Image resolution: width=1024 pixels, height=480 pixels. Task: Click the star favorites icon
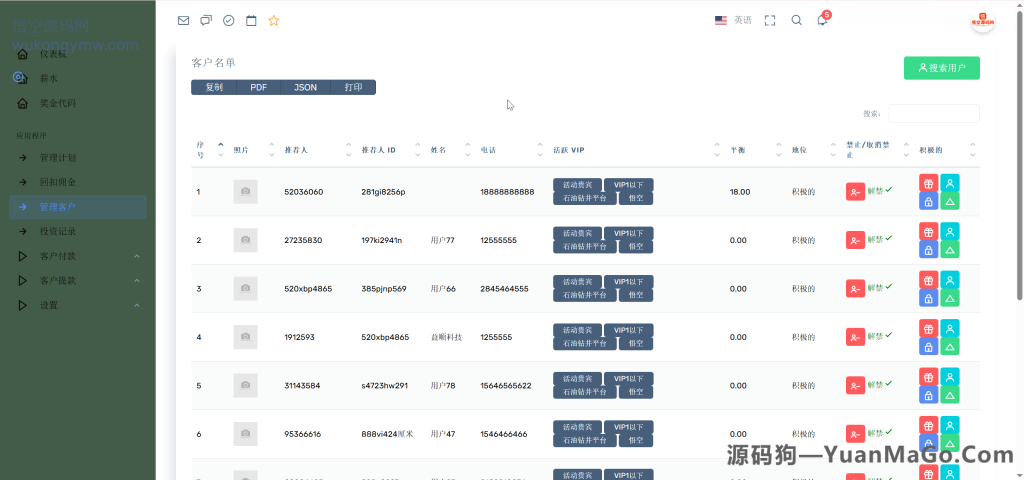(x=274, y=21)
